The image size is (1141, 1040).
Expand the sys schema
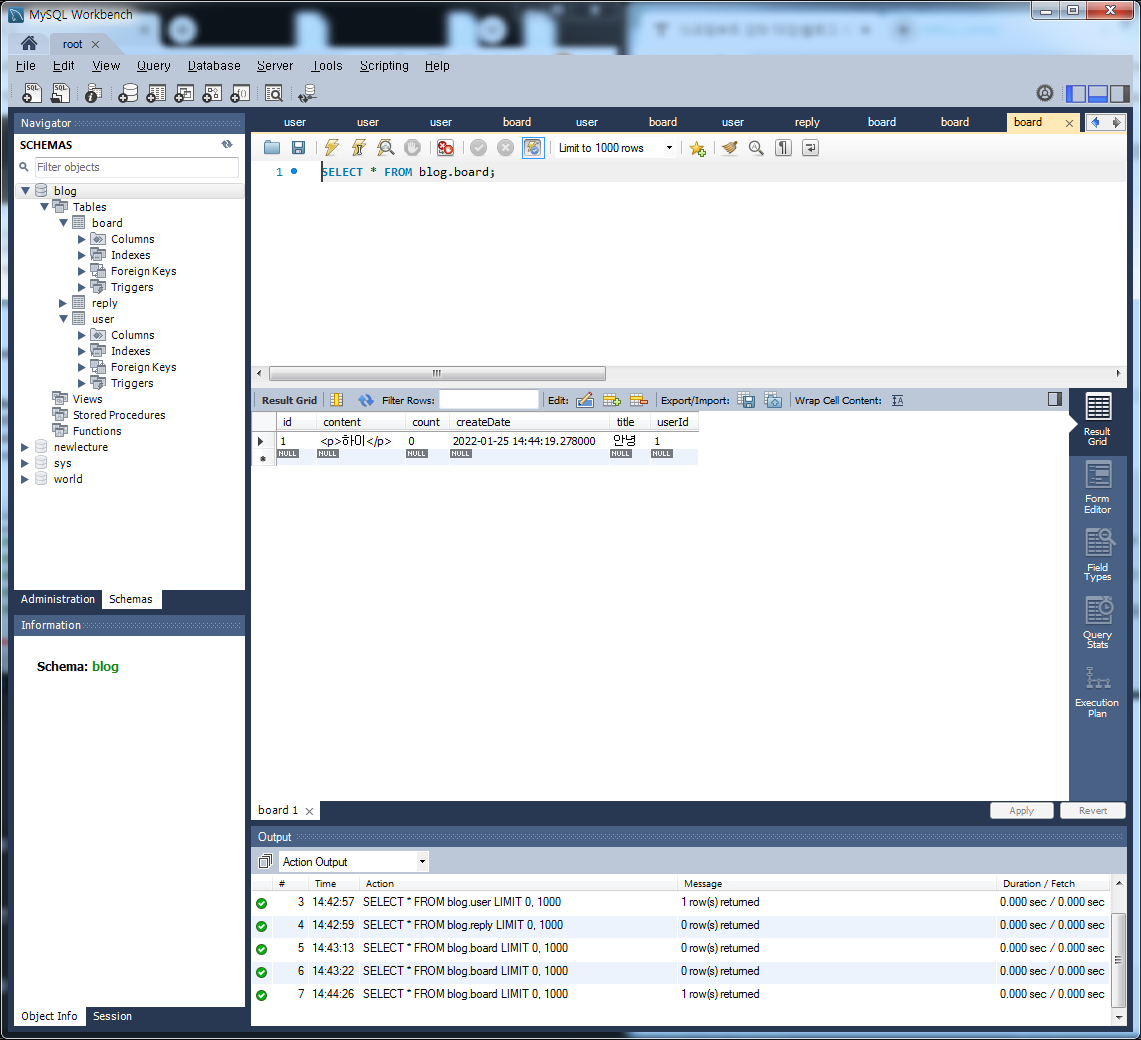pyautogui.click(x=25, y=463)
